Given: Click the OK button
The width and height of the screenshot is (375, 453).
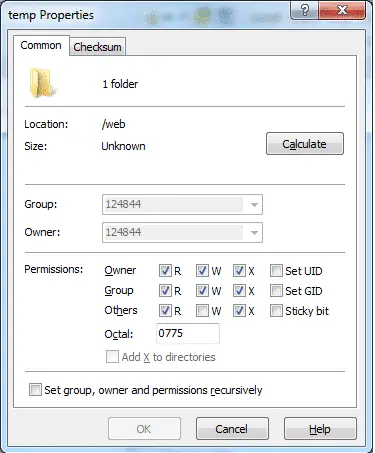Looking at the screenshot, I should click(x=144, y=429).
